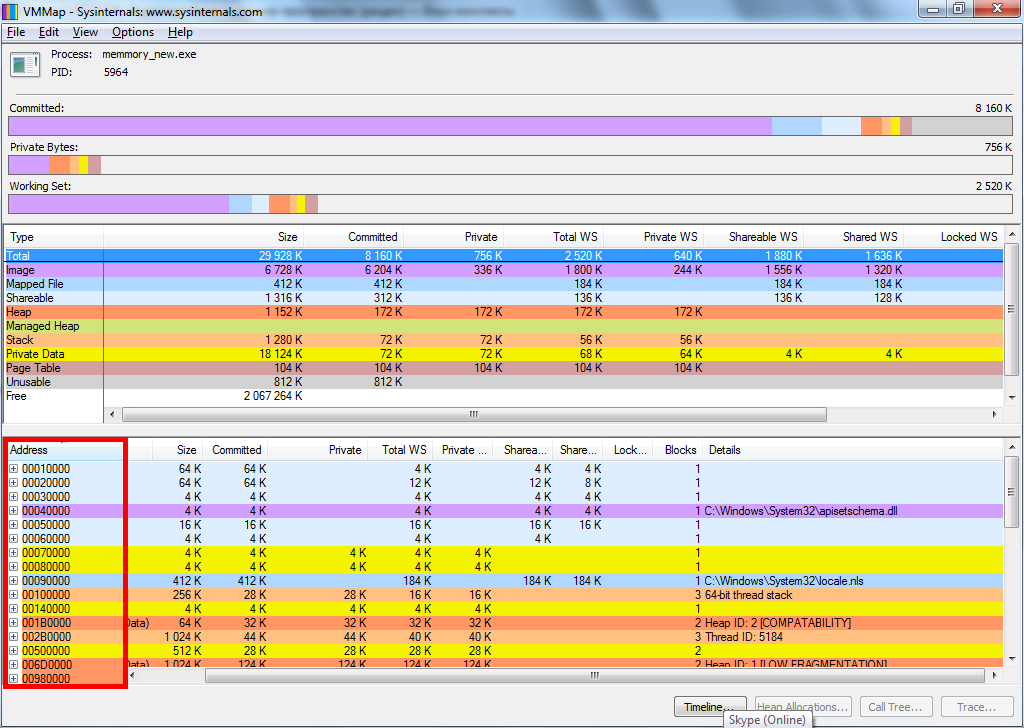Click the Committed memory usage bar

pos(511,126)
